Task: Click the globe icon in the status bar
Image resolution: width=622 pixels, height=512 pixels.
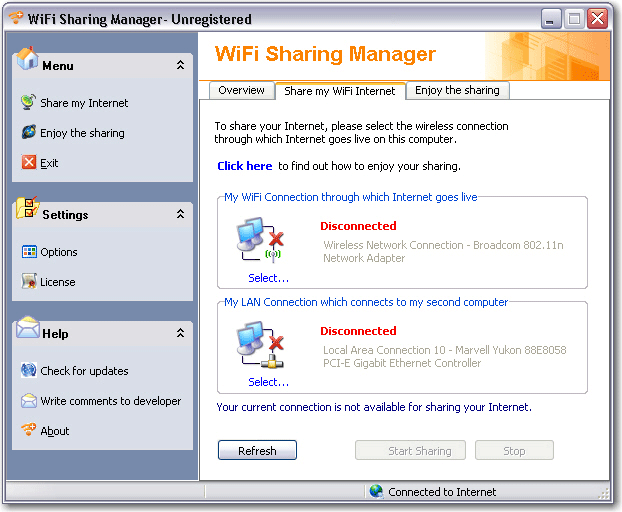Action: click(376, 491)
